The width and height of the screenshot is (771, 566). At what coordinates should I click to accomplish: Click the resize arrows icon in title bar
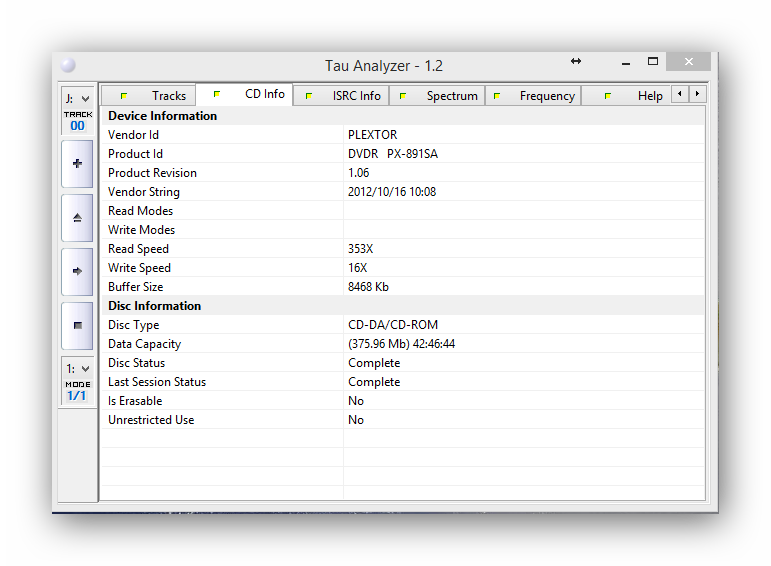coord(576,62)
